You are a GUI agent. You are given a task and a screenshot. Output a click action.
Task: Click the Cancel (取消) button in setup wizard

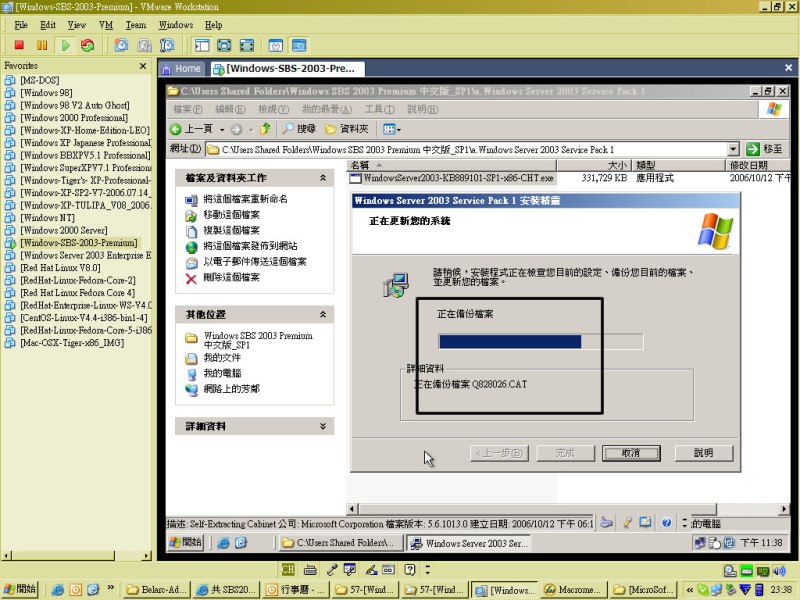(x=631, y=453)
